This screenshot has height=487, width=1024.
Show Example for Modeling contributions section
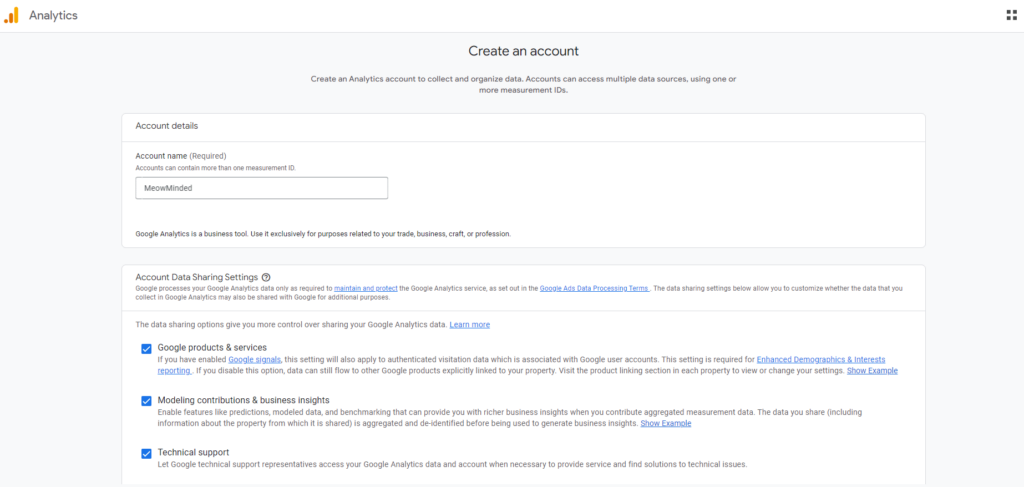click(665, 423)
